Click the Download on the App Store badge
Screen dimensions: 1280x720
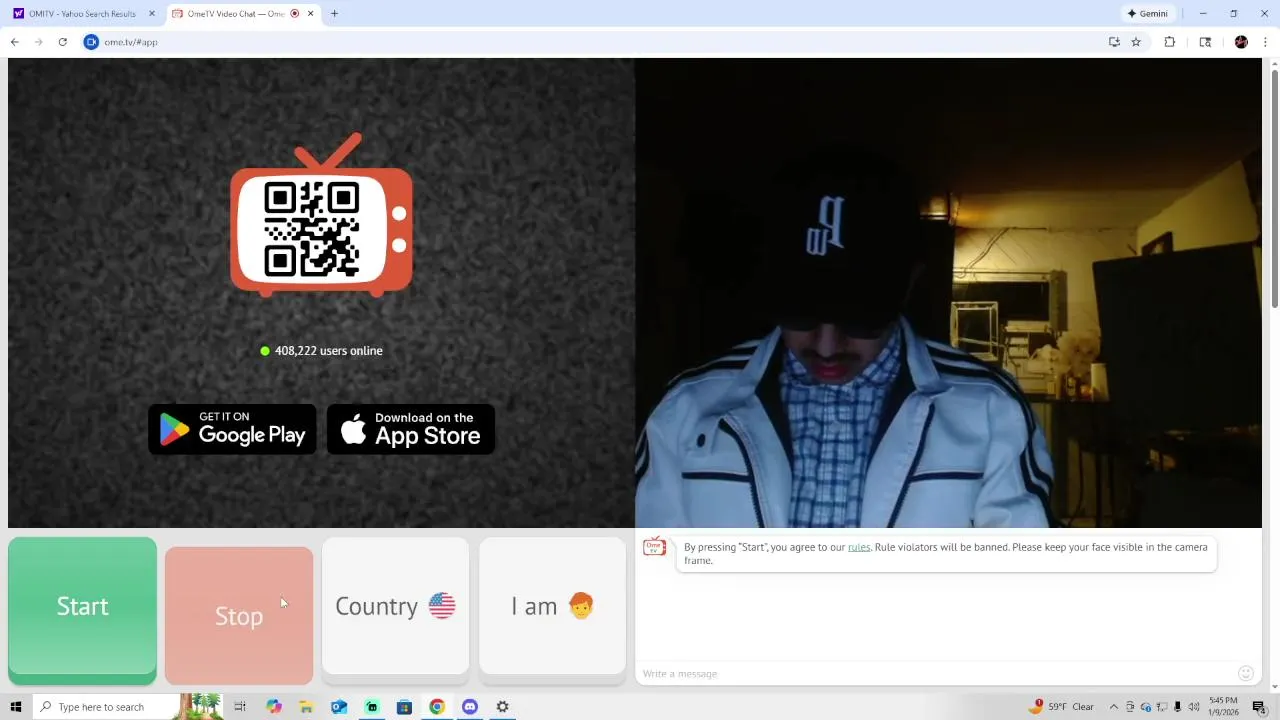[411, 429]
